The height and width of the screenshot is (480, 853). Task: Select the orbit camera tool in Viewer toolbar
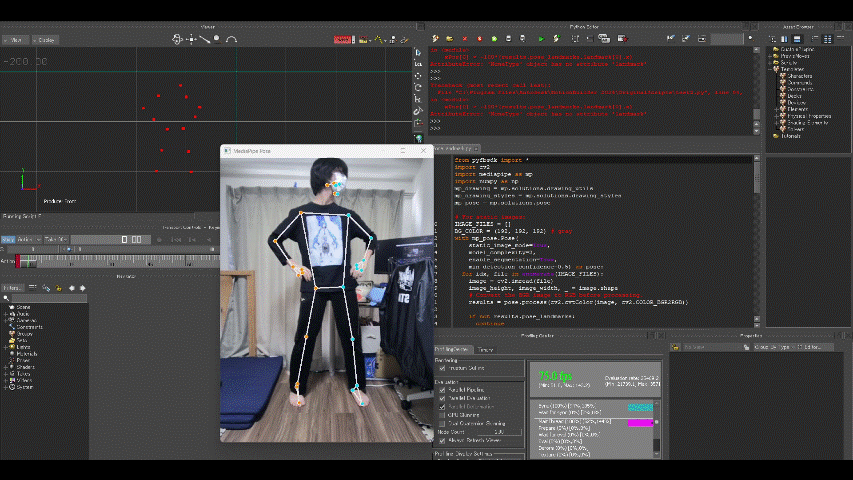coord(177,39)
